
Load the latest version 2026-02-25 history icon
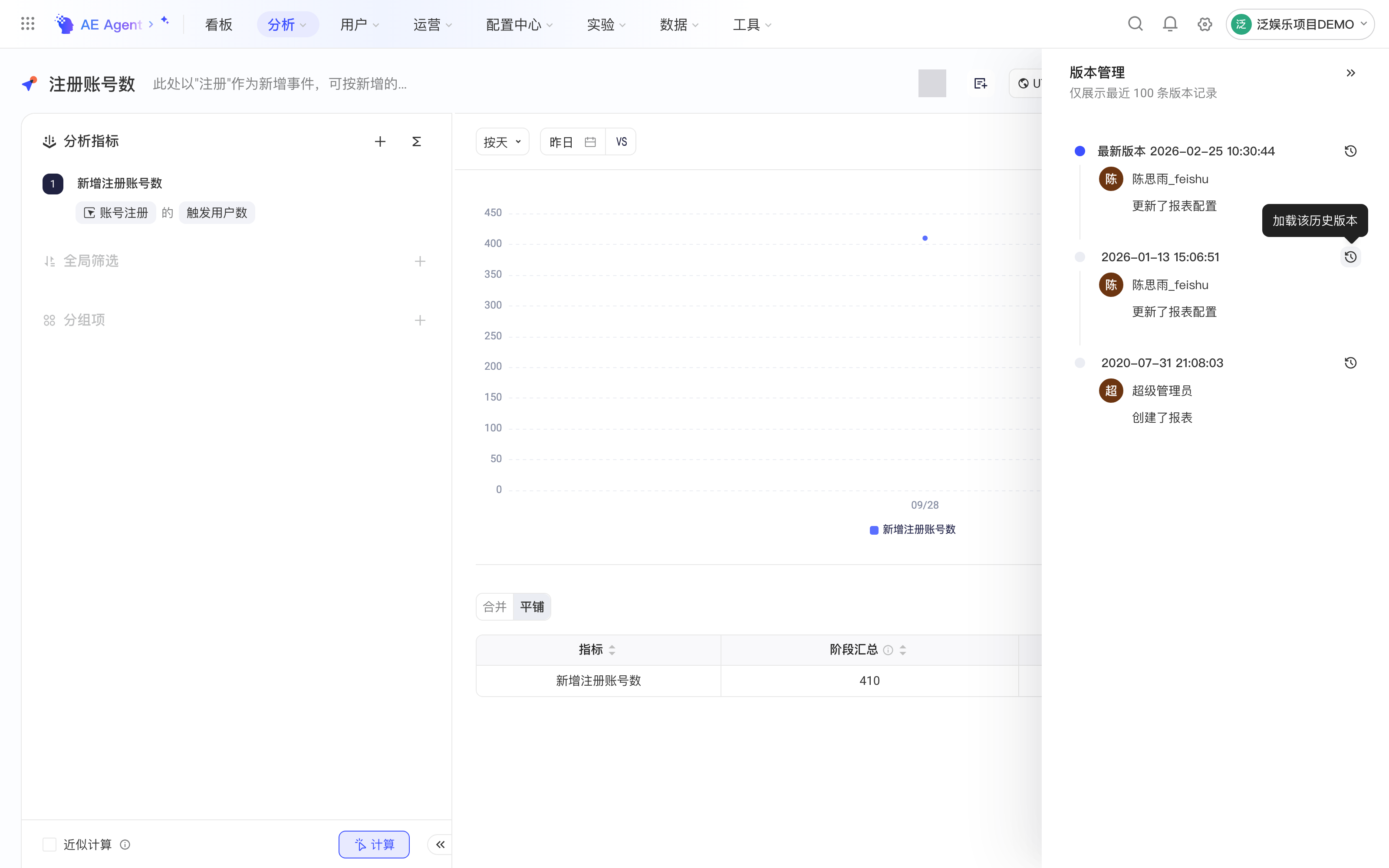click(1350, 151)
